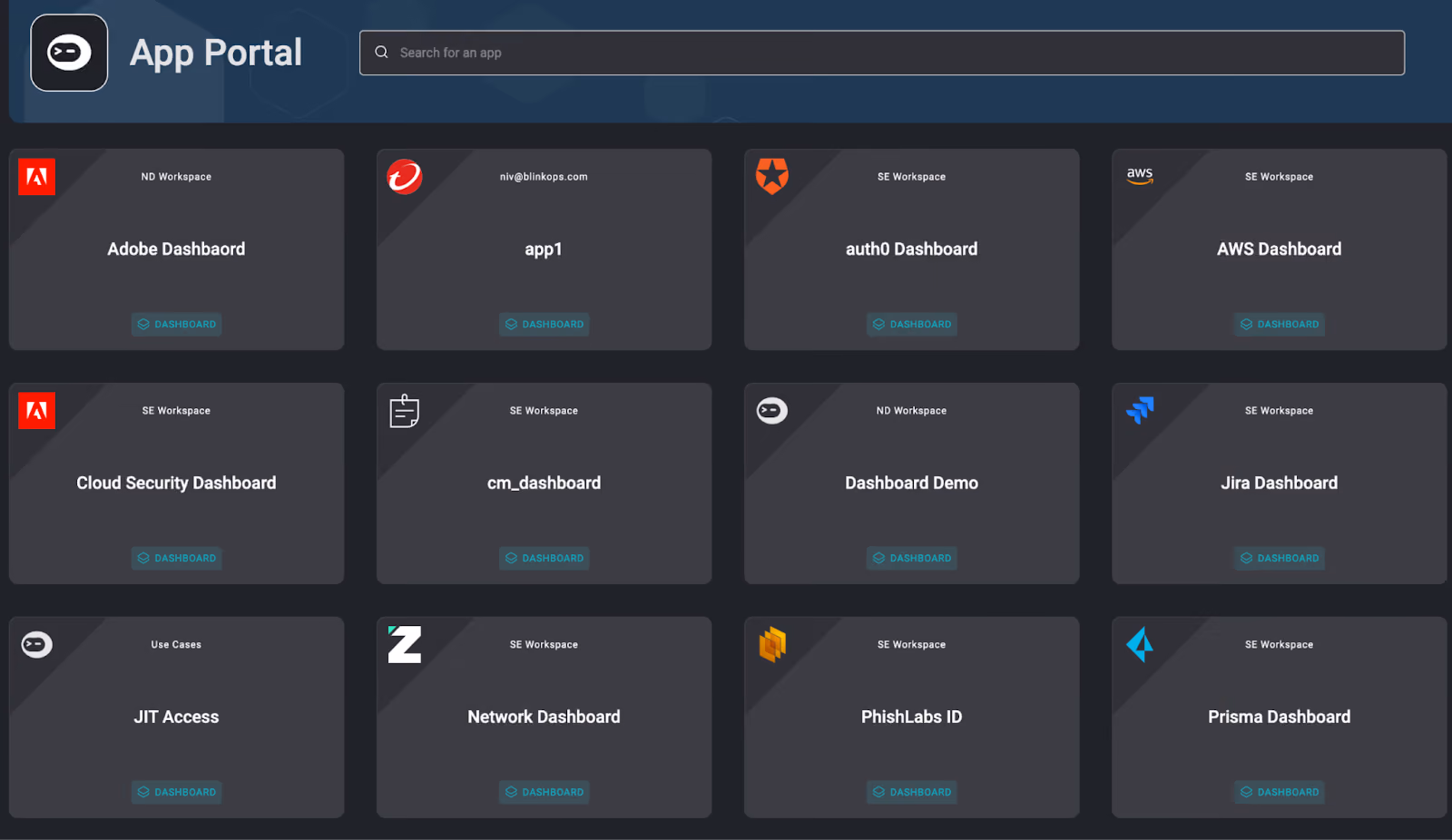
Task: Click the robot icon on Dashboard Demo card
Action: coord(772,410)
